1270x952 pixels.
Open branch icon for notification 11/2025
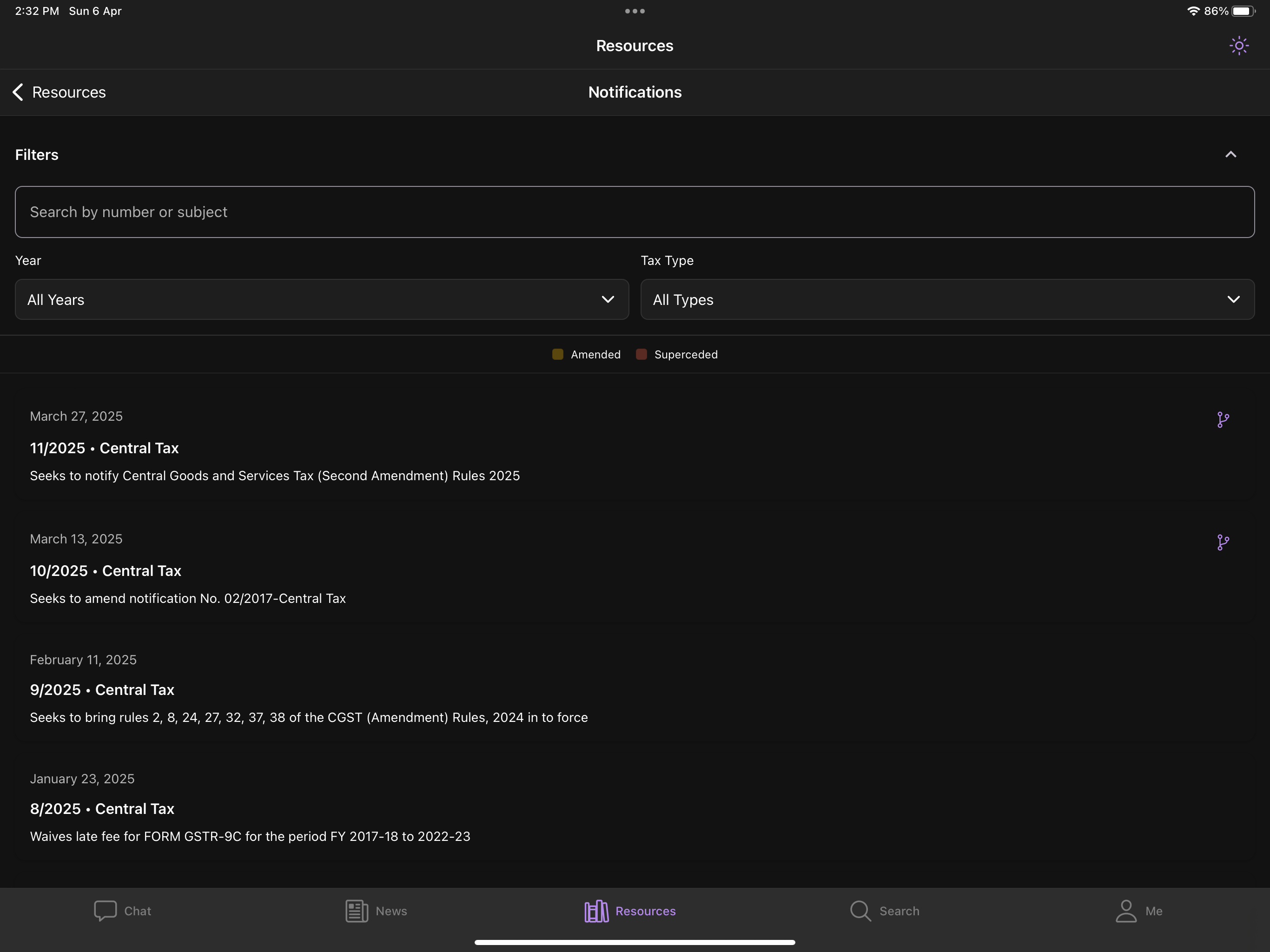click(1223, 420)
